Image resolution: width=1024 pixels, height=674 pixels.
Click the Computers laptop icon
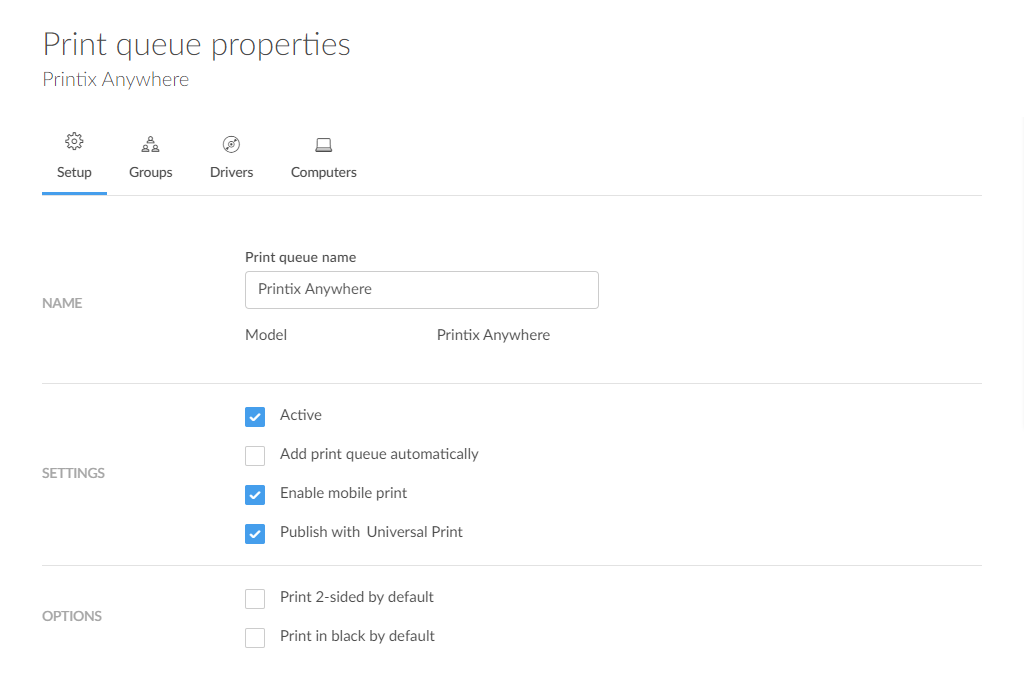click(323, 145)
